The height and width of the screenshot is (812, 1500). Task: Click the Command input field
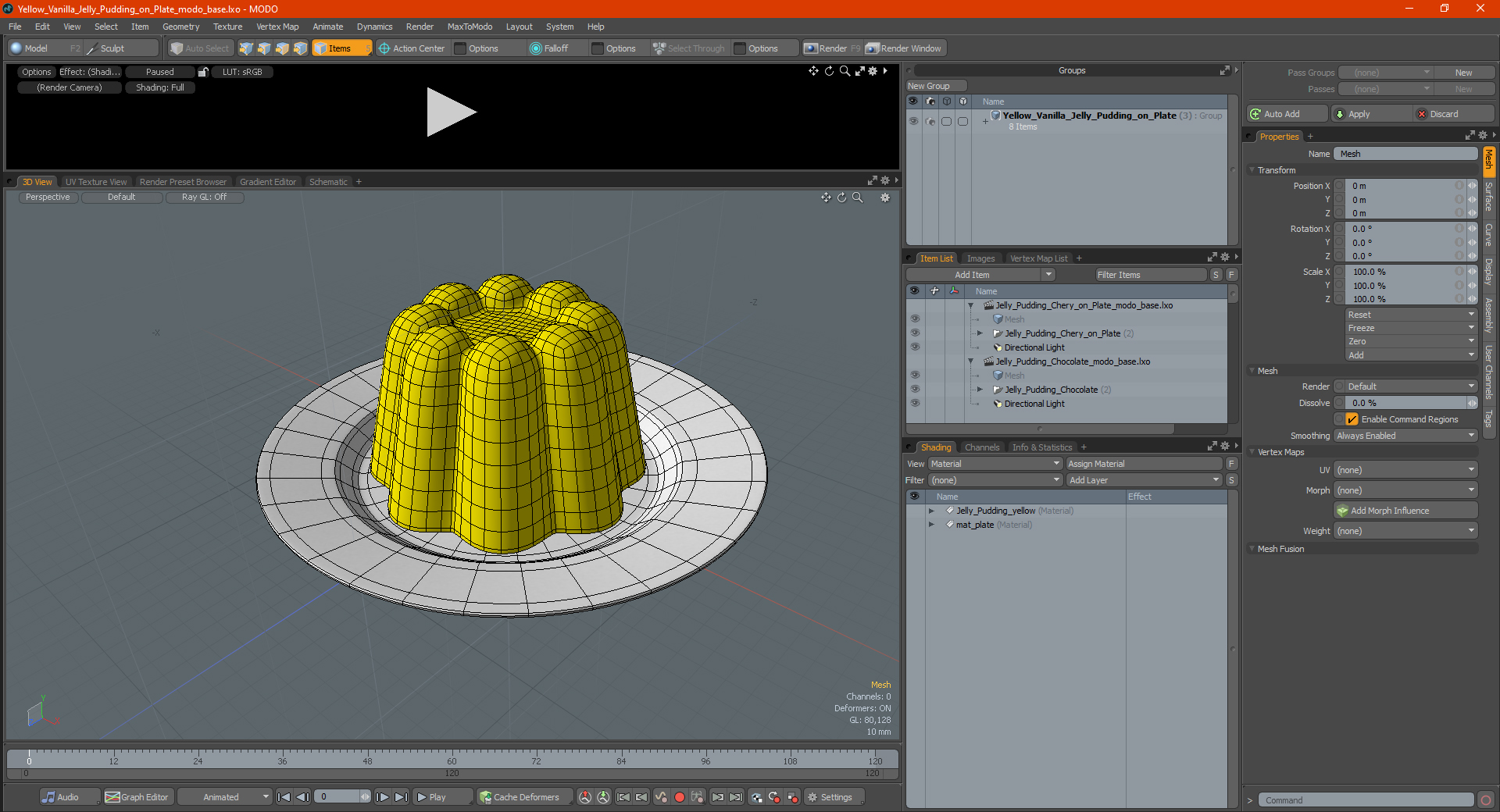(x=1366, y=800)
